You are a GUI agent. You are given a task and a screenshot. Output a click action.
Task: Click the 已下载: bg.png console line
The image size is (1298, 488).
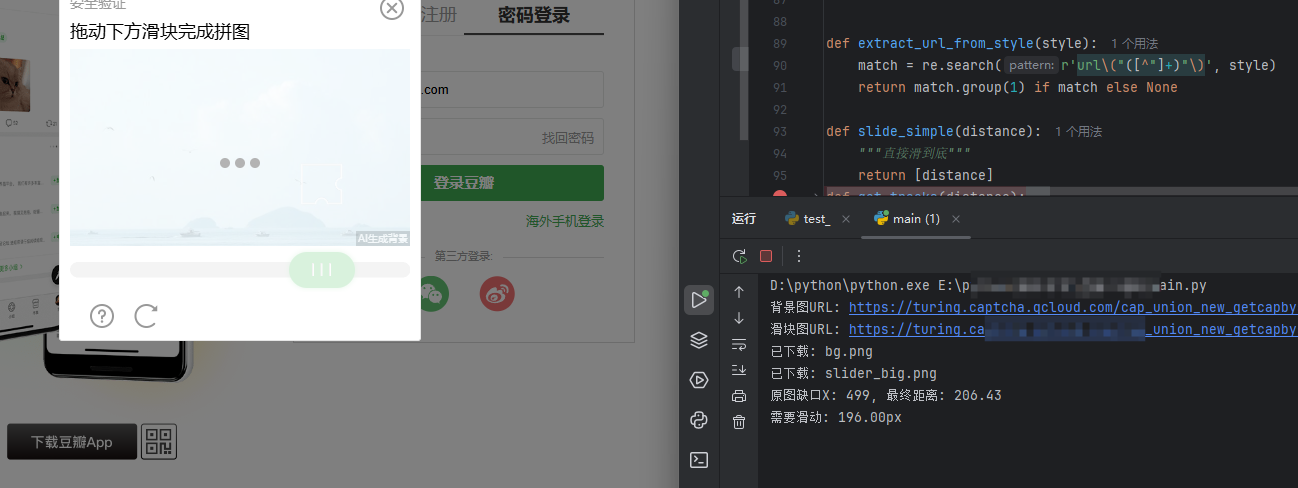pyautogui.click(x=822, y=351)
